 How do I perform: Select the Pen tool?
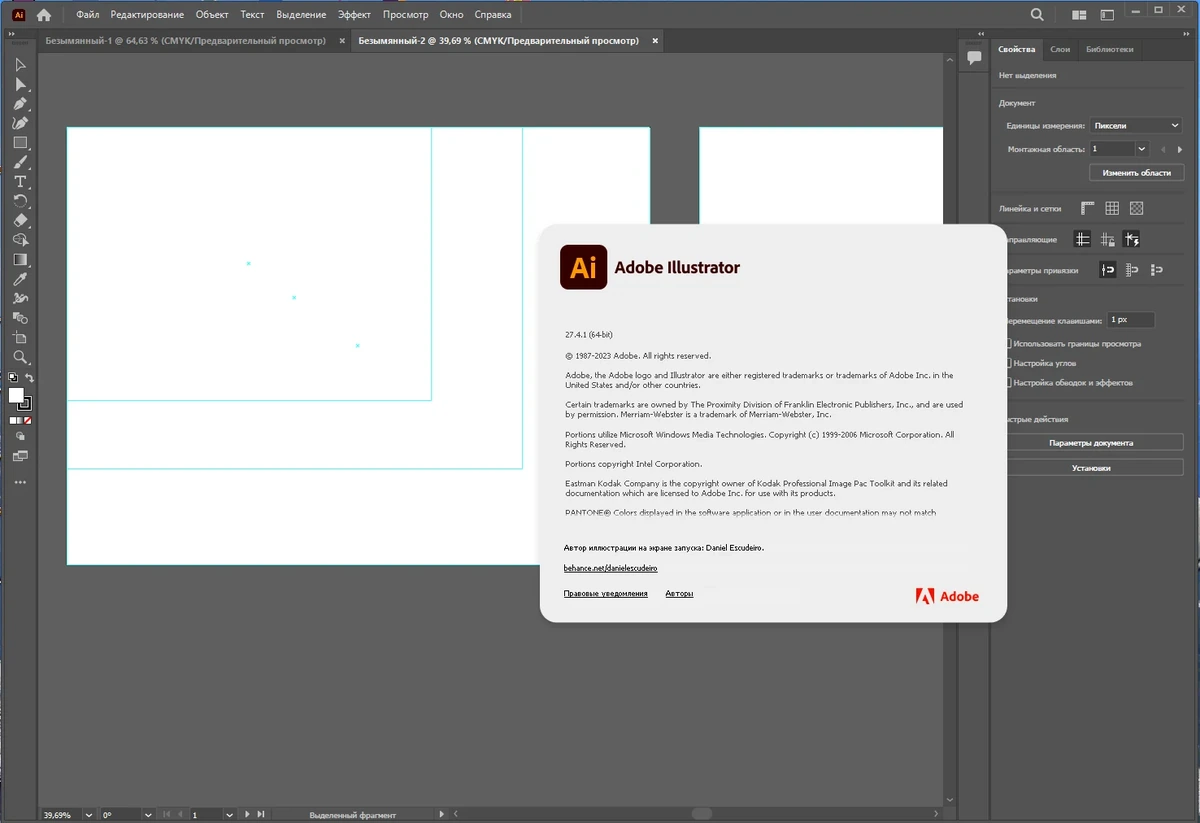pyautogui.click(x=20, y=104)
